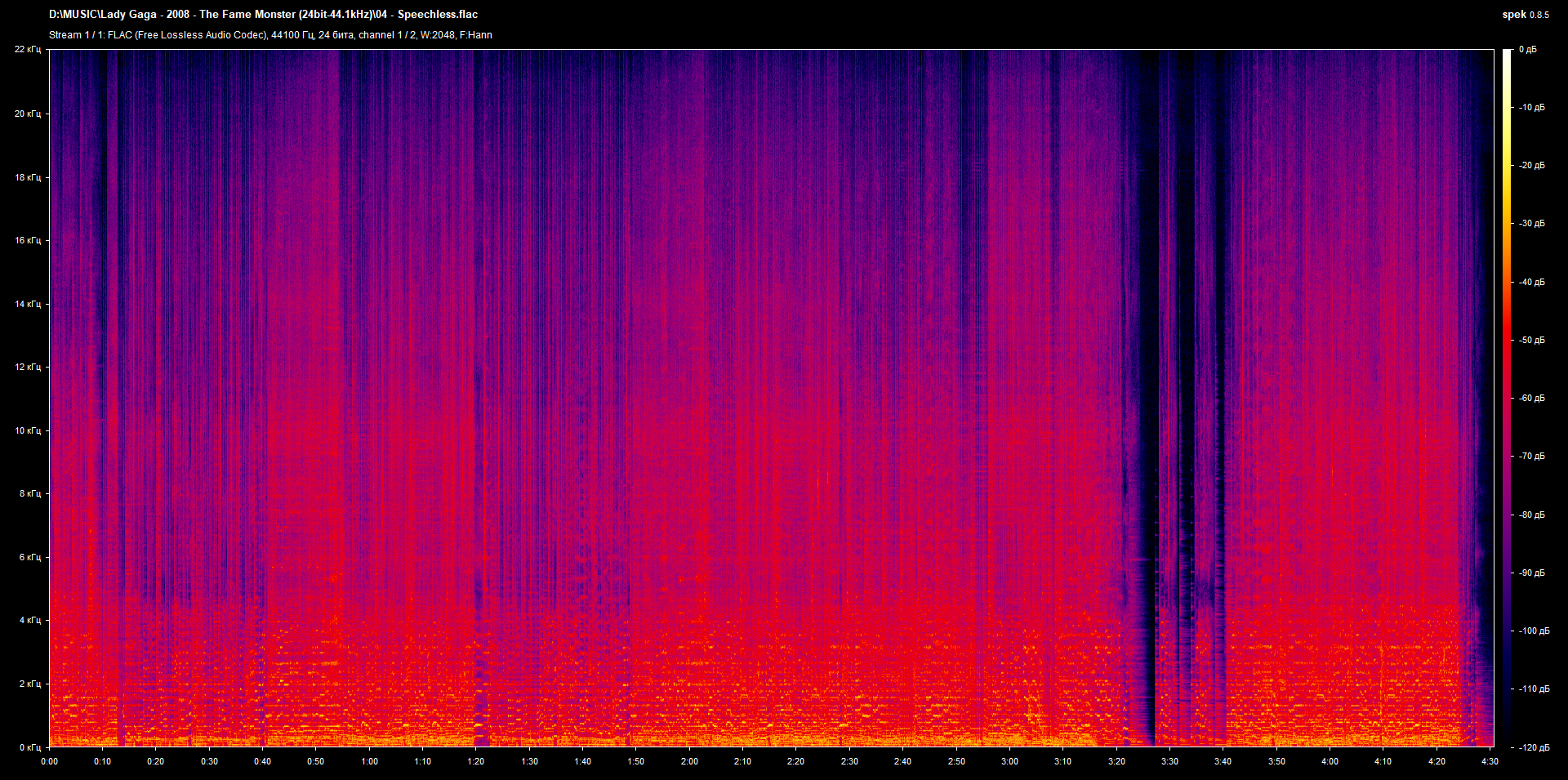Image resolution: width=1568 pixels, height=780 pixels.
Task: Click the FLAC stream info line
Action: pos(270,35)
